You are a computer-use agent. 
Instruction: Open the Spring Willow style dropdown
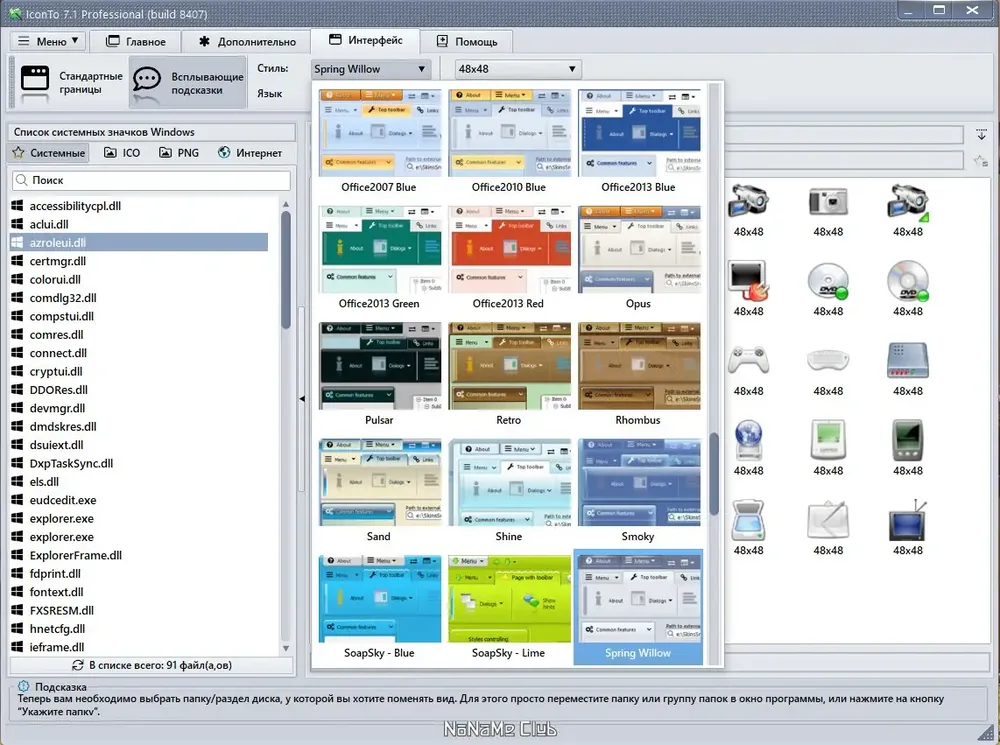371,69
